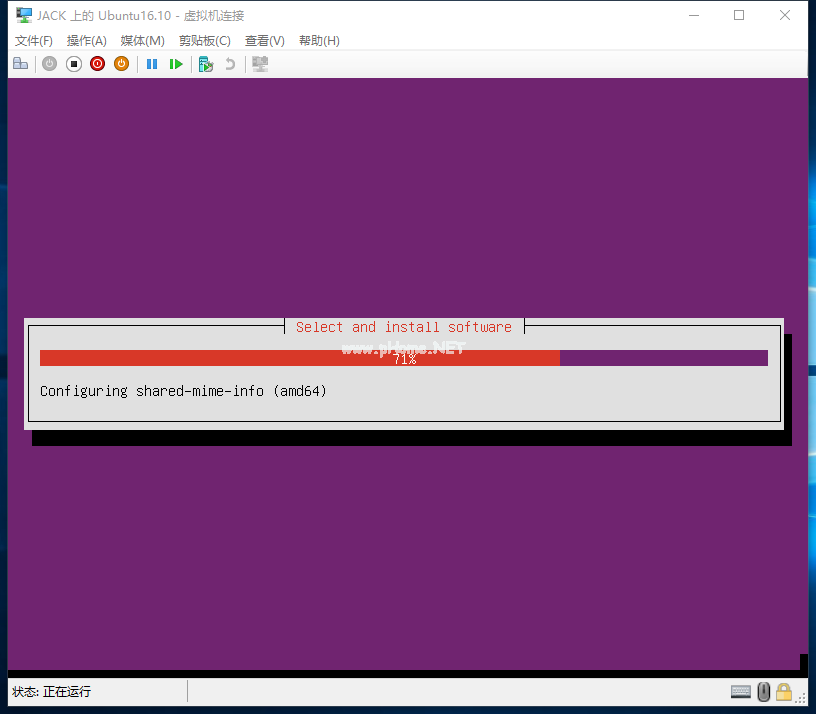The height and width of the screenshot is (714, 816).
Task: Create a checkpoint using toolbar icon
Action: coord(206,64)
